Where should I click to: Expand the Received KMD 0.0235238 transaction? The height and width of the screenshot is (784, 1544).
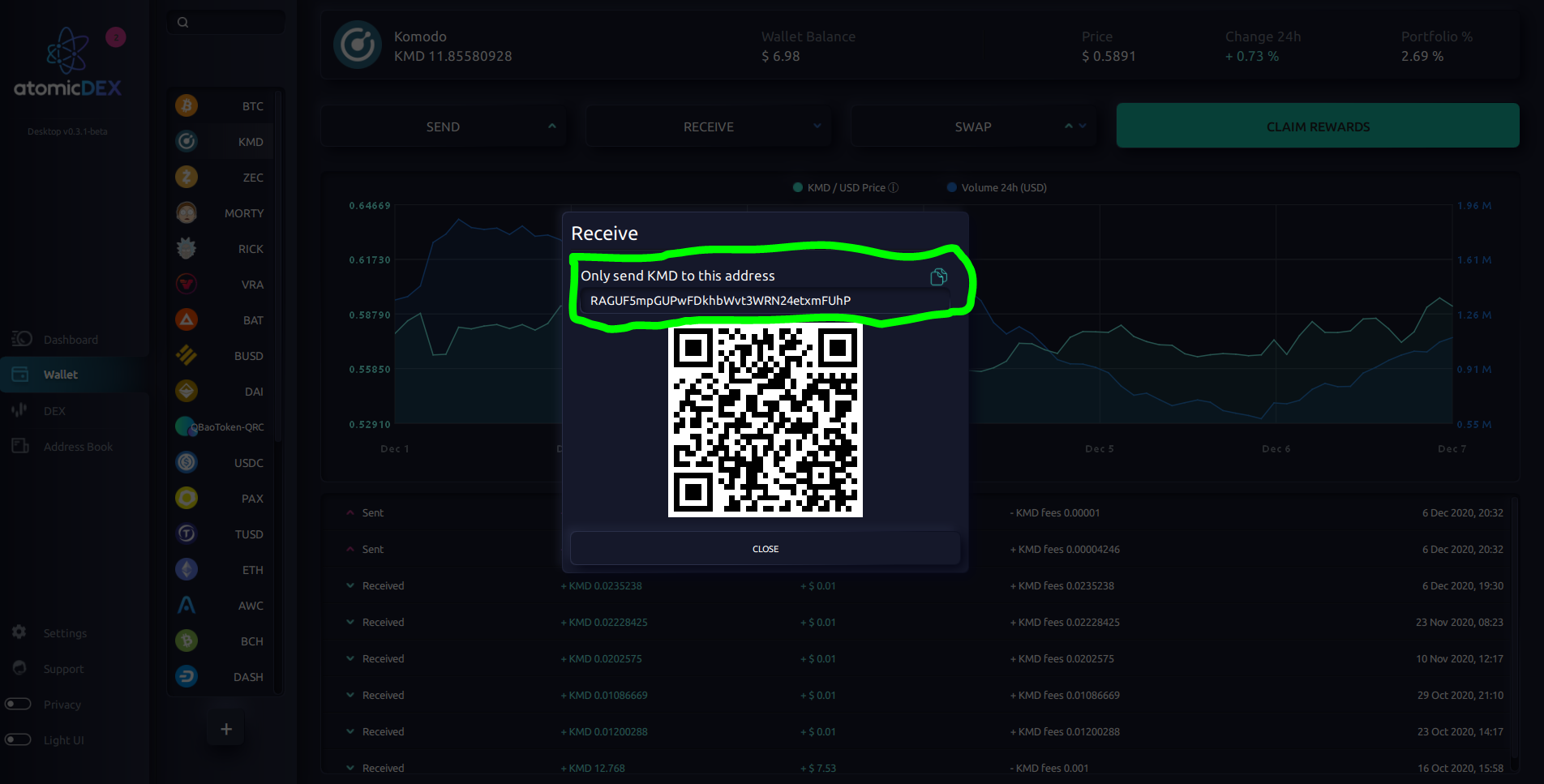pos(350,585)
